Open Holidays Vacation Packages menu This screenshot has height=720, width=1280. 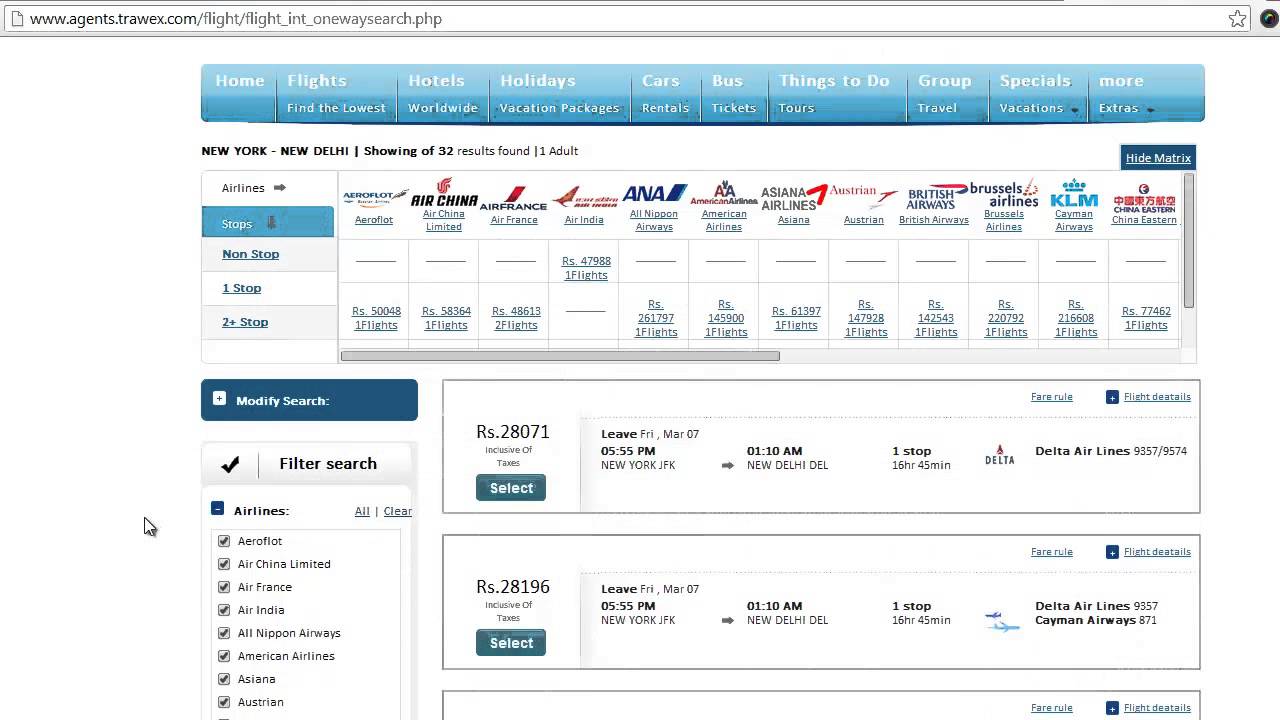point(560,93)
